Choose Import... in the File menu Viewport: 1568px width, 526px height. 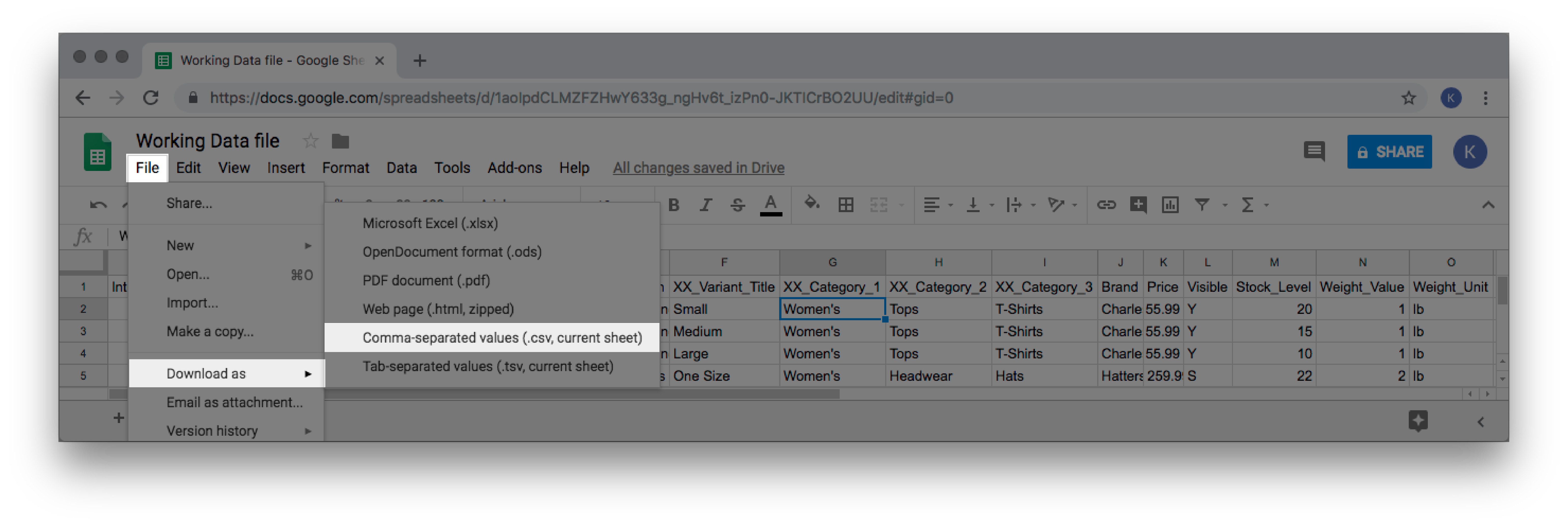click(x=226, y=303)
